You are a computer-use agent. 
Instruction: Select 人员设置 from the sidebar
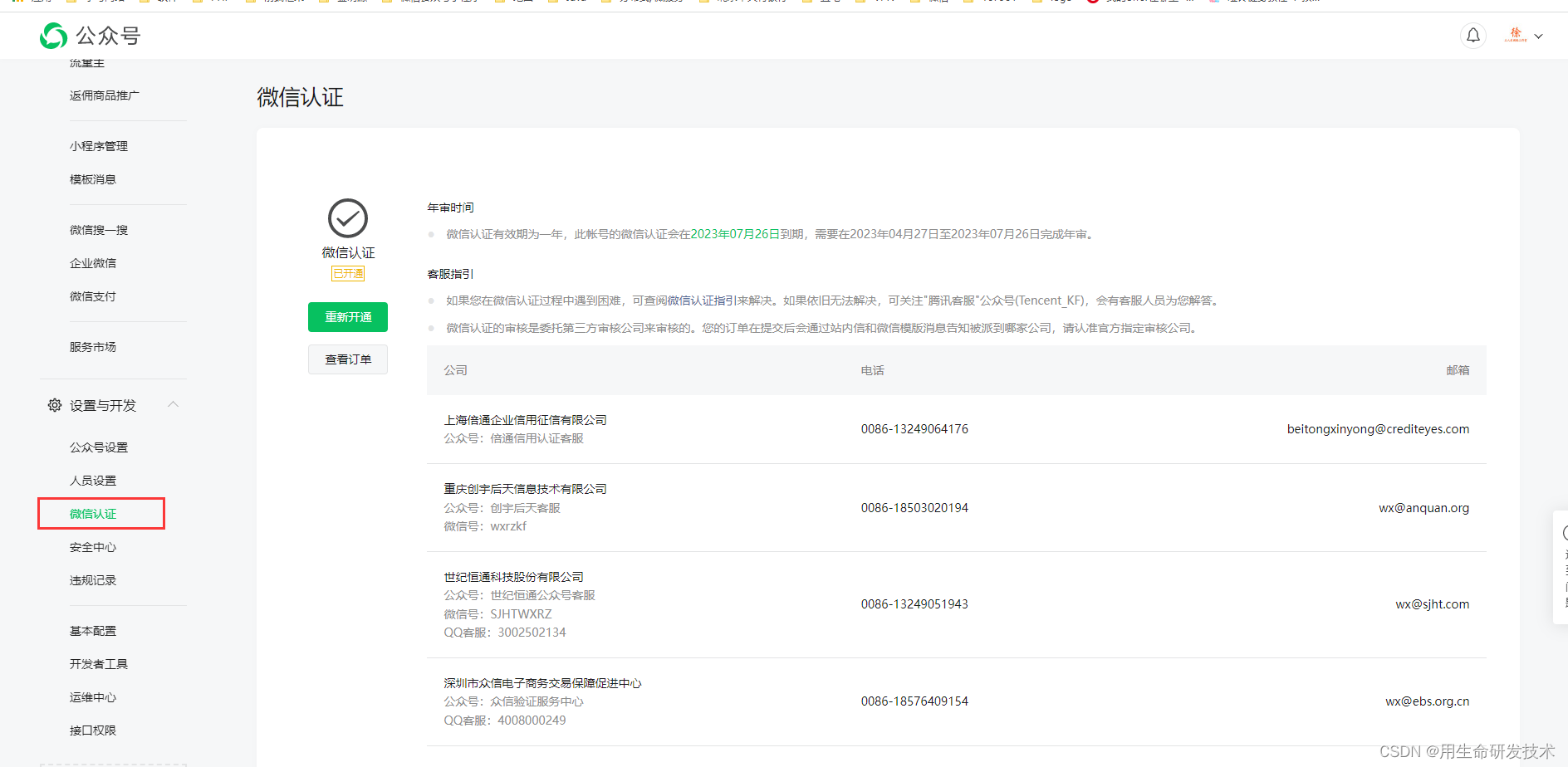click(92, 480)
